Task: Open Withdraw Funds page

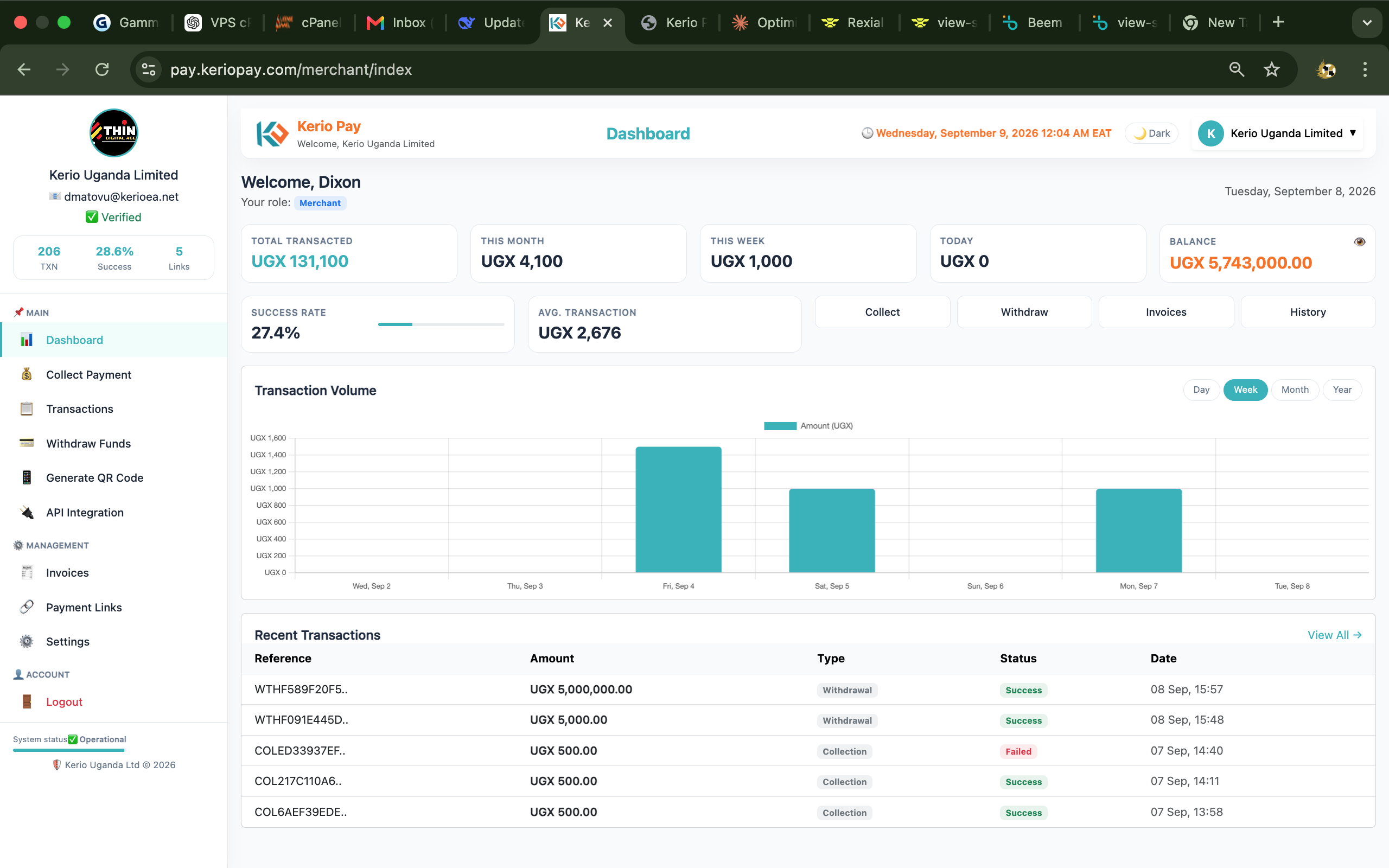Action: (x=113, y=443)
